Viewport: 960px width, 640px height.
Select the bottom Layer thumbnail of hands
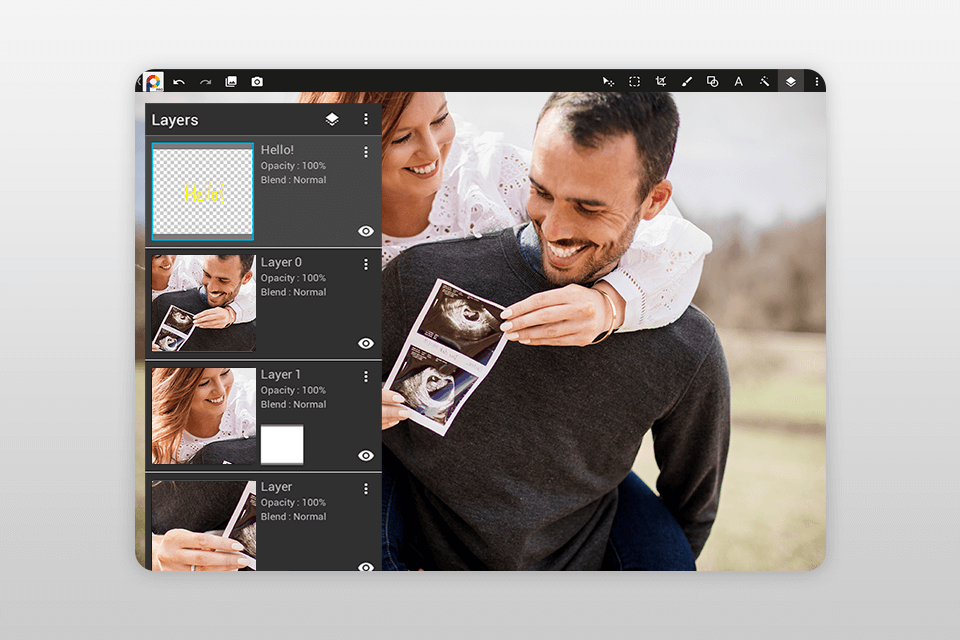[204, 525]
